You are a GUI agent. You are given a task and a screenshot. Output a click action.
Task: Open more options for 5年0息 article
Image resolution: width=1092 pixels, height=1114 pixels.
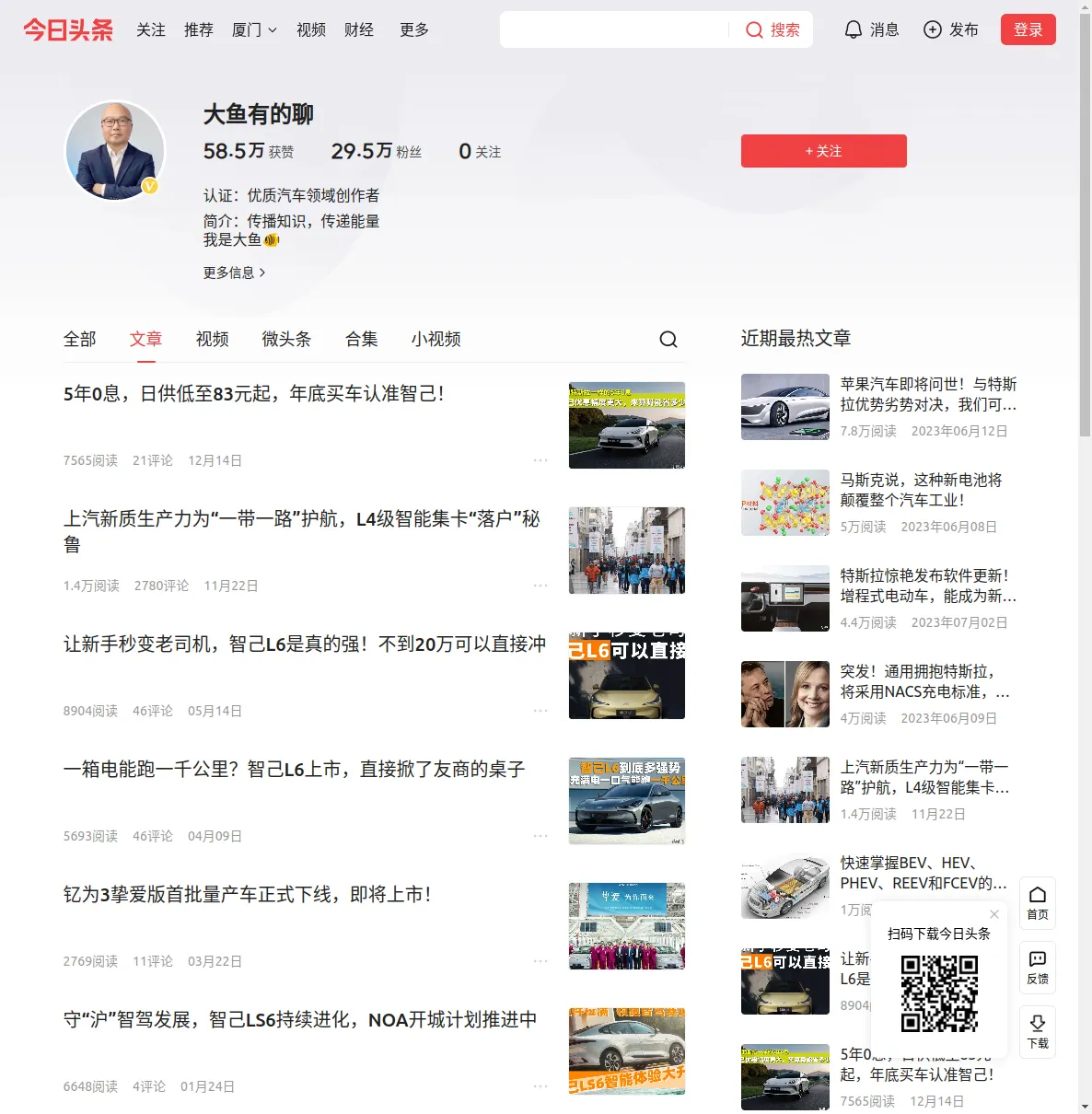tap(540, 460)
